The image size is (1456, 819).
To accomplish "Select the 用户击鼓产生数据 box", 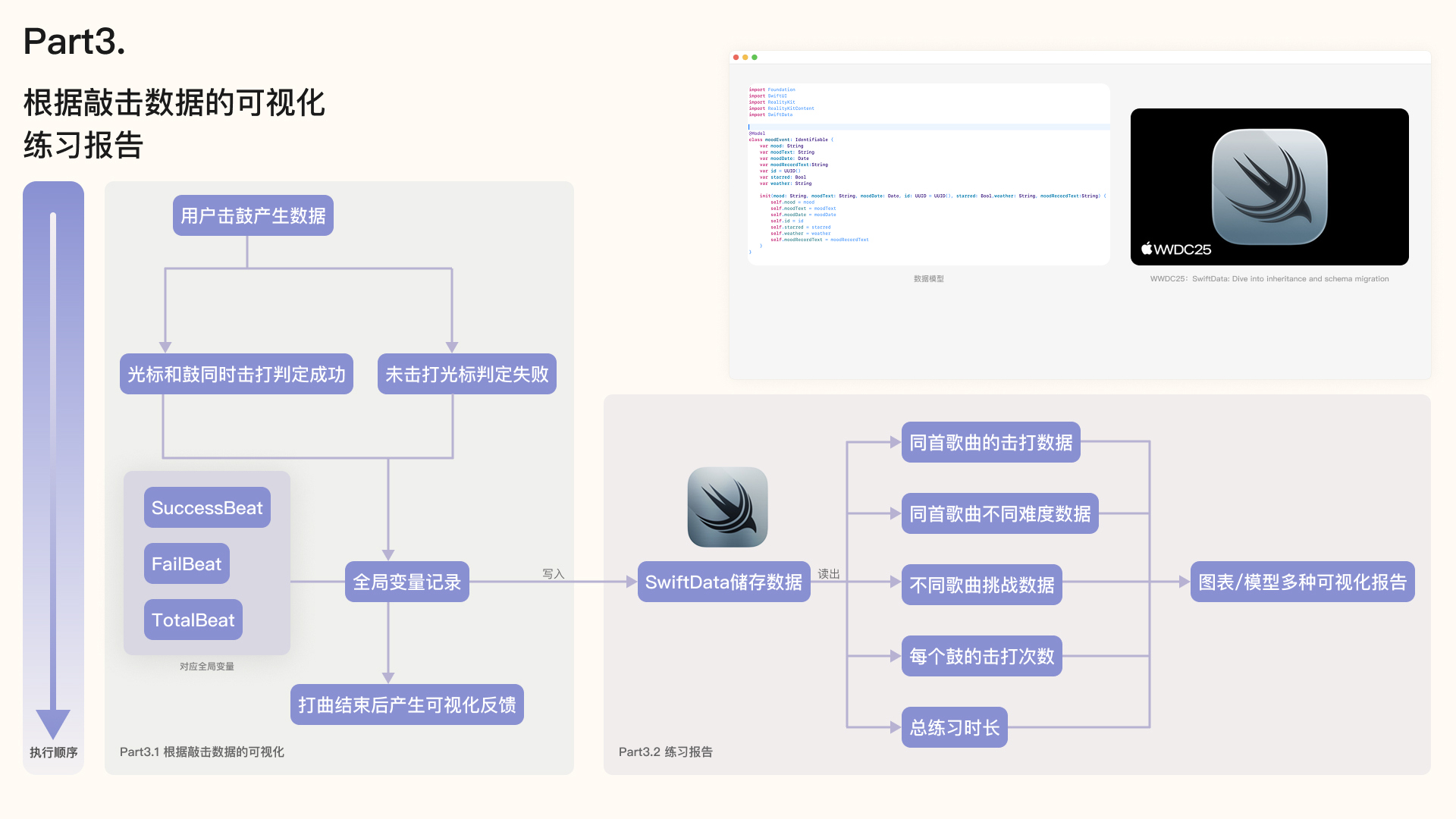I will click(x=253, y=216).
